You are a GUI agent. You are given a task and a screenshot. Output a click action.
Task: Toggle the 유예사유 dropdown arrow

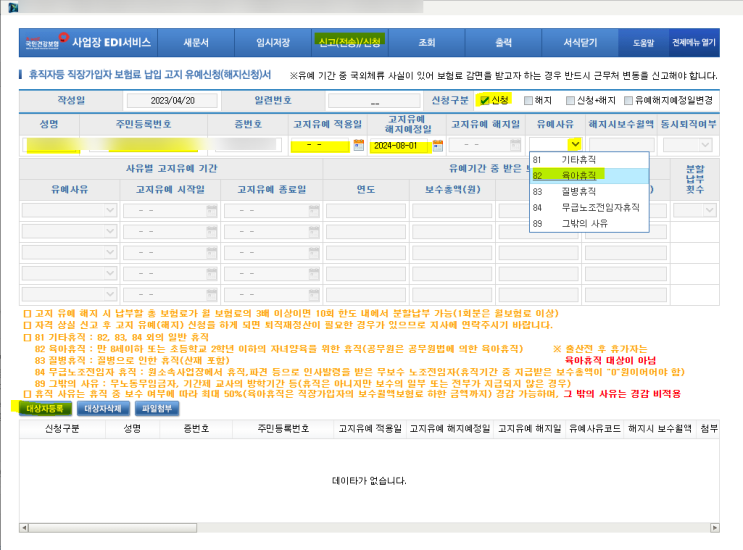coord(575,144)
